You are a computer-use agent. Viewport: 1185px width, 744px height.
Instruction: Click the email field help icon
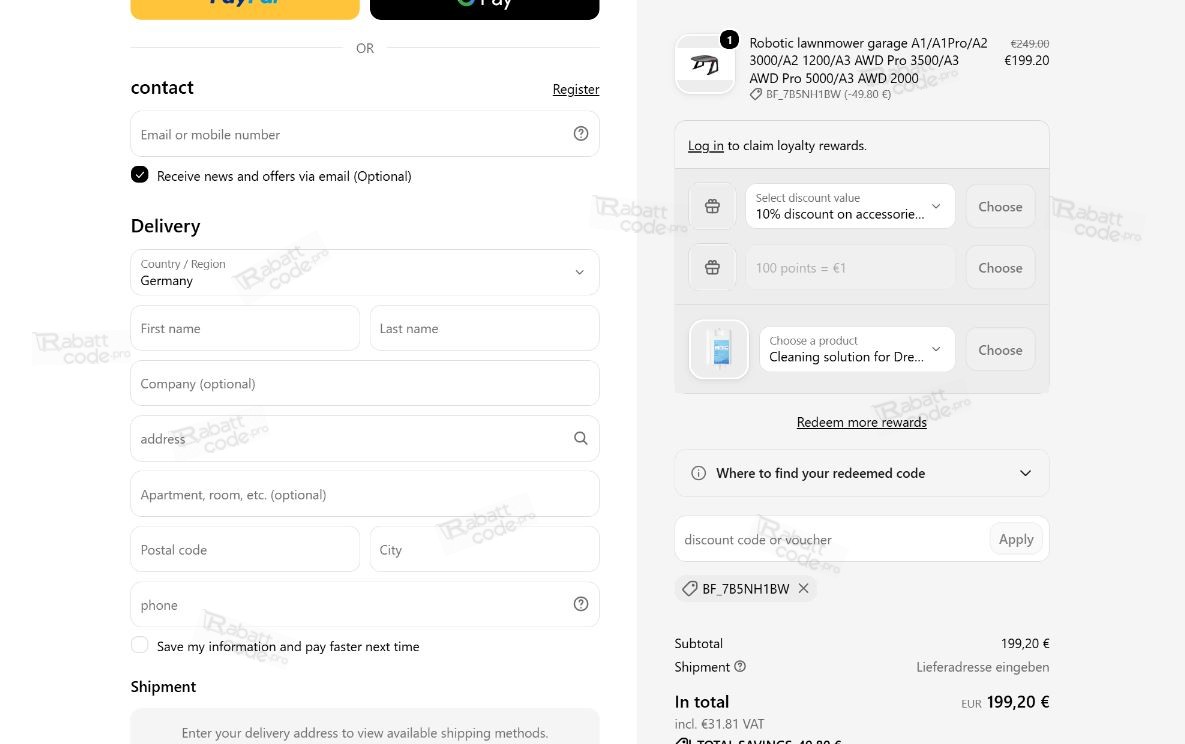click(x=580, y=134)
